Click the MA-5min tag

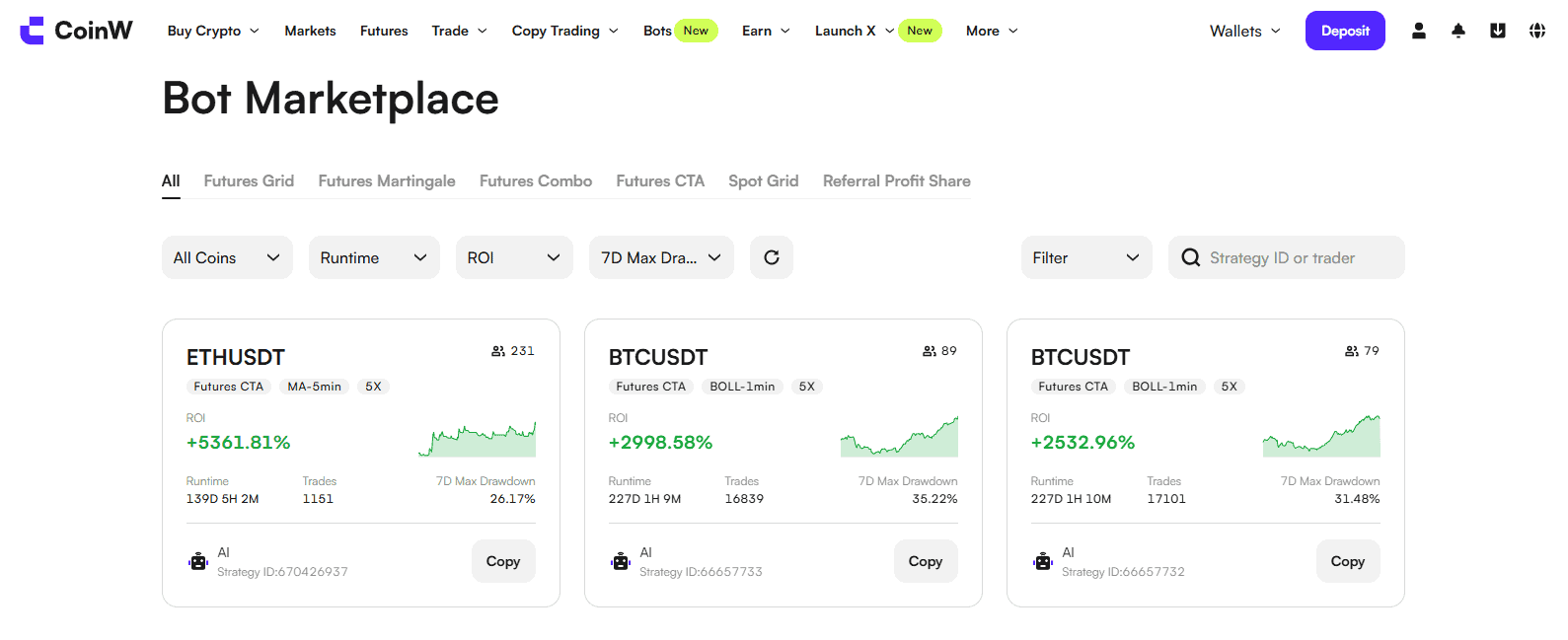[x=315, y=387]
